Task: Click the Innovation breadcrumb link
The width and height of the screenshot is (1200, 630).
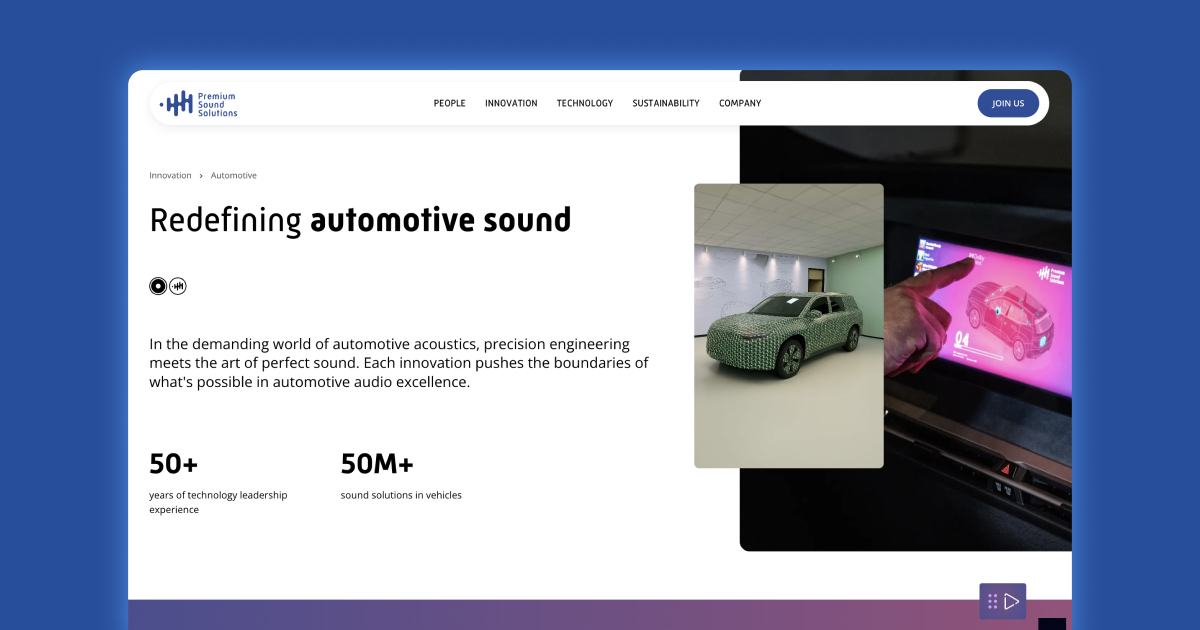Action: (170, 175)
